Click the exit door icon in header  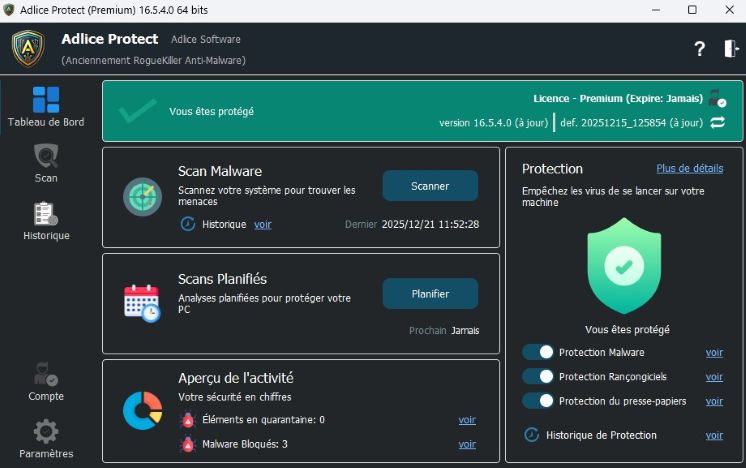click(731, 49)
